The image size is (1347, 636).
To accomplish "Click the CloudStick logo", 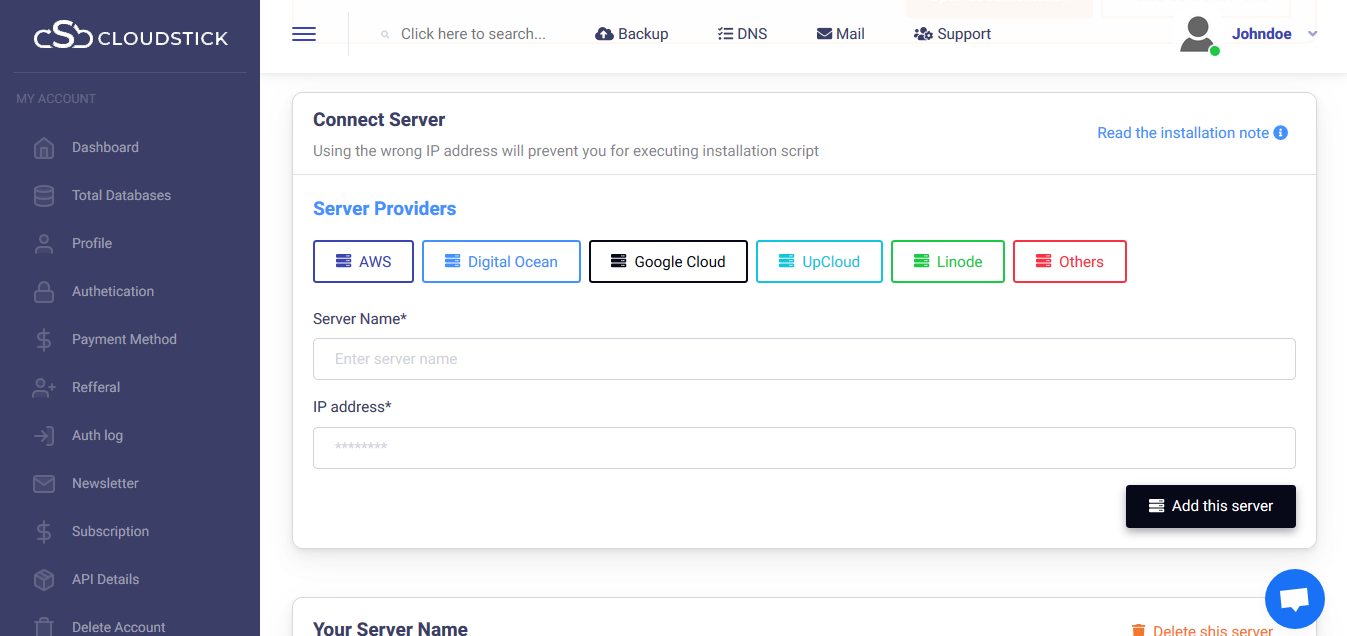I will coord(130,38).
